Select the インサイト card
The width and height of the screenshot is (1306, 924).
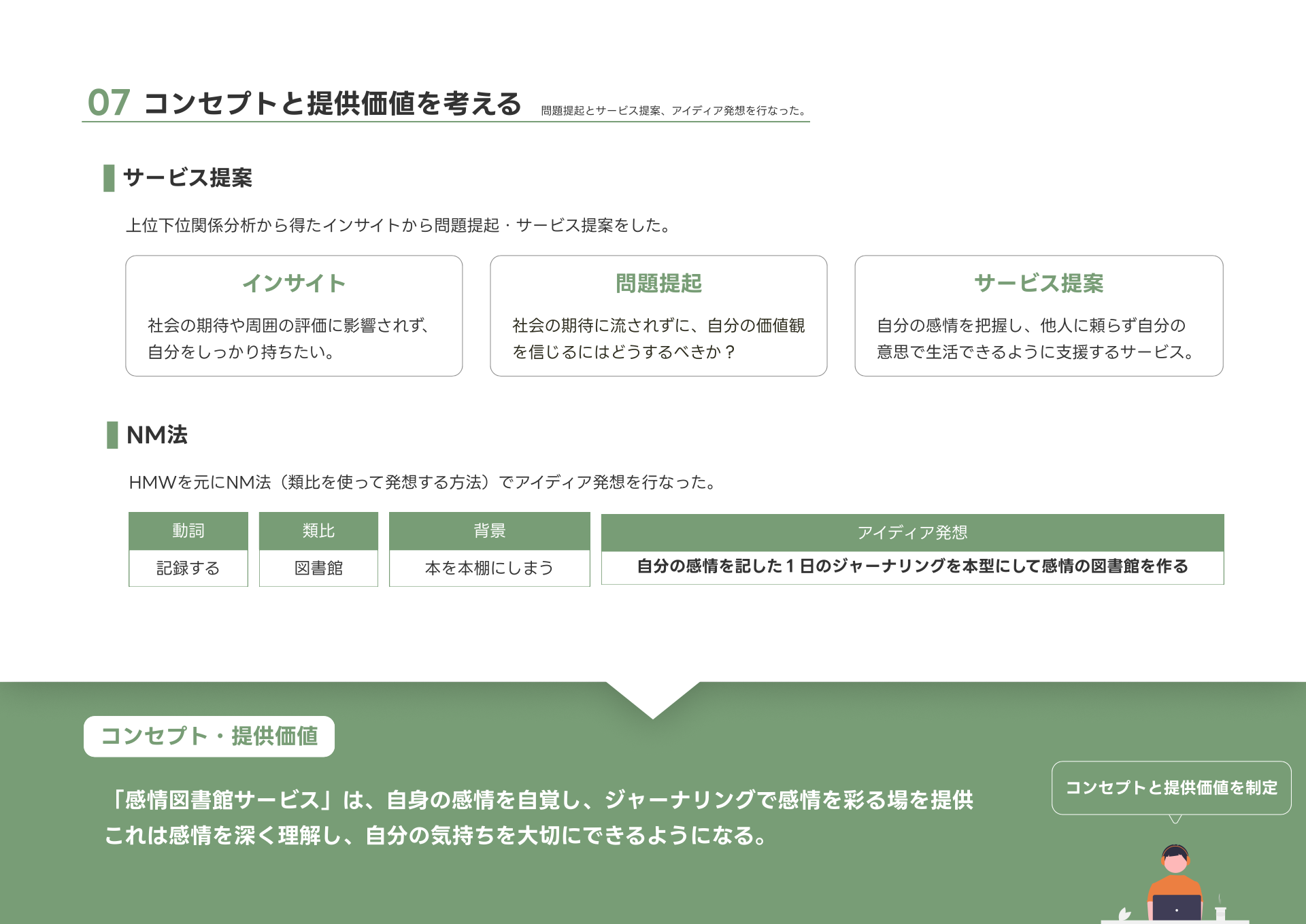(294, 315)
